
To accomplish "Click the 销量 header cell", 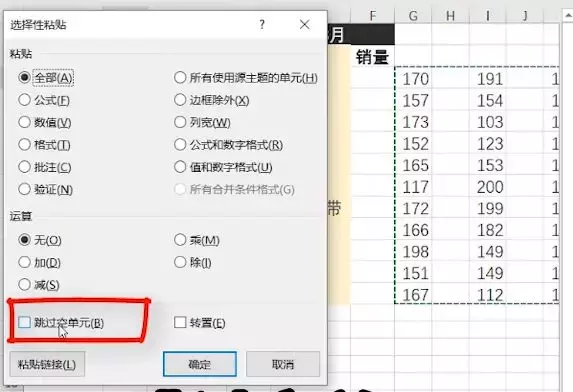I will click(372, 57).
